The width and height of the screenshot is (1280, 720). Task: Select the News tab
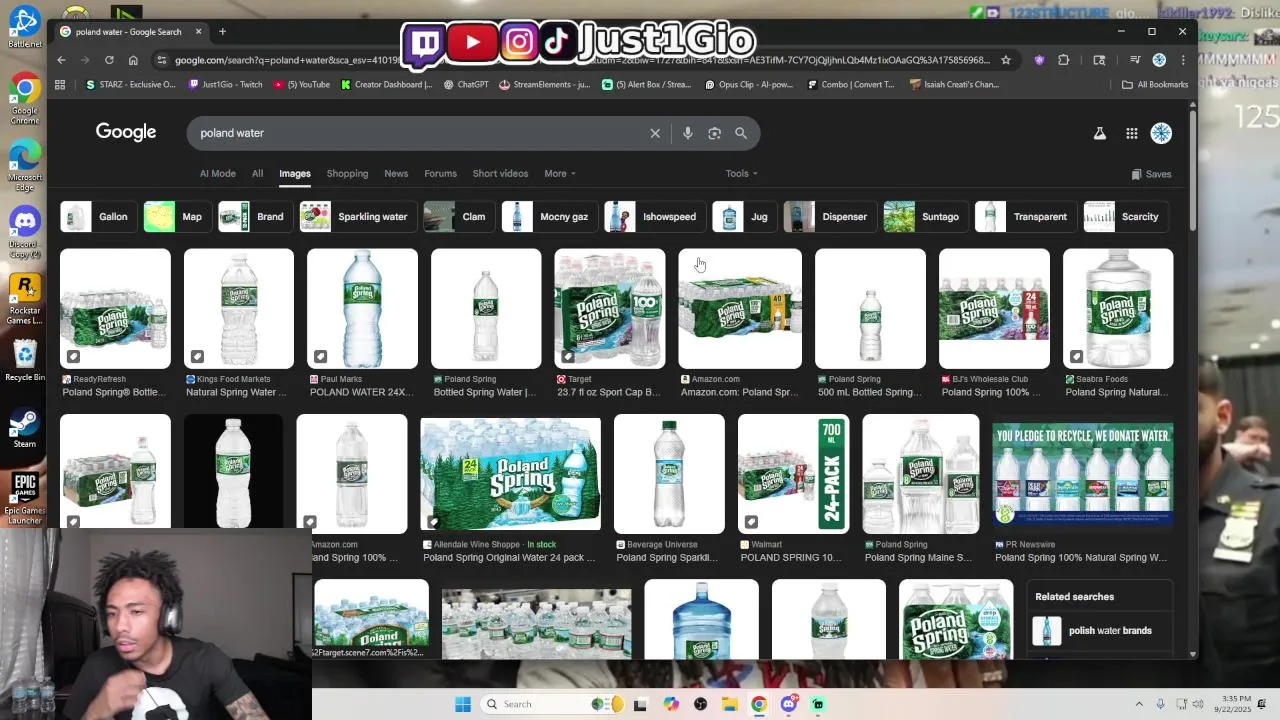pos(396,174)
